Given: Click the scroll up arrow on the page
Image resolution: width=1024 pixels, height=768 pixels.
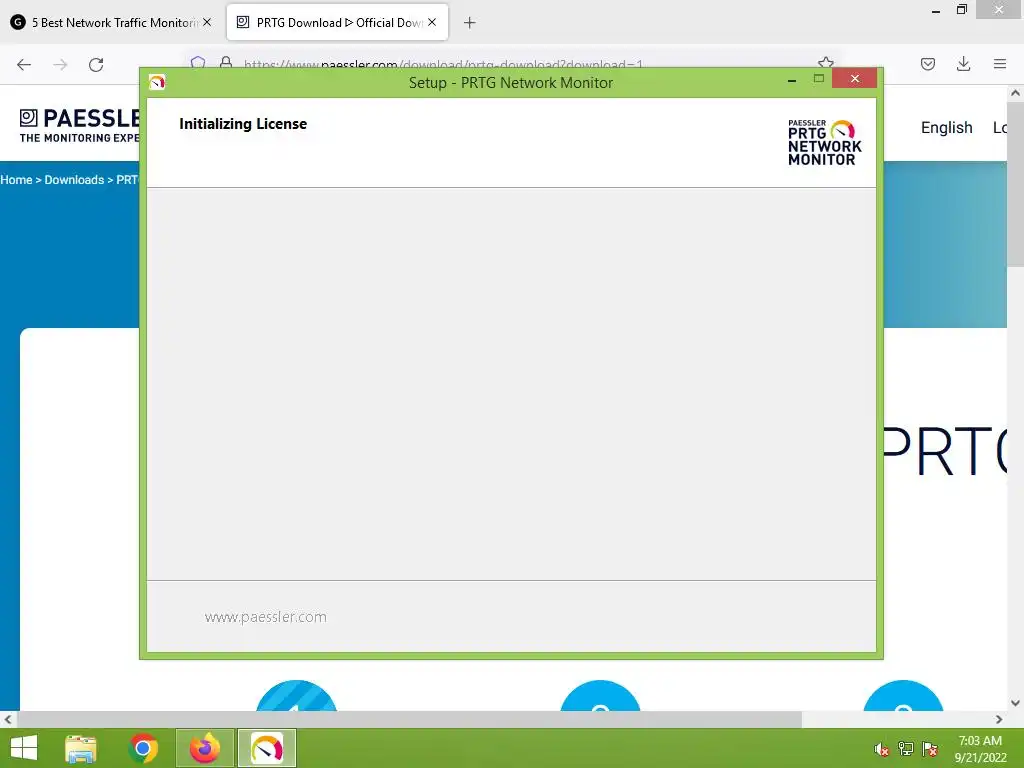Looking at the screenshot, I should point(1015,93).
